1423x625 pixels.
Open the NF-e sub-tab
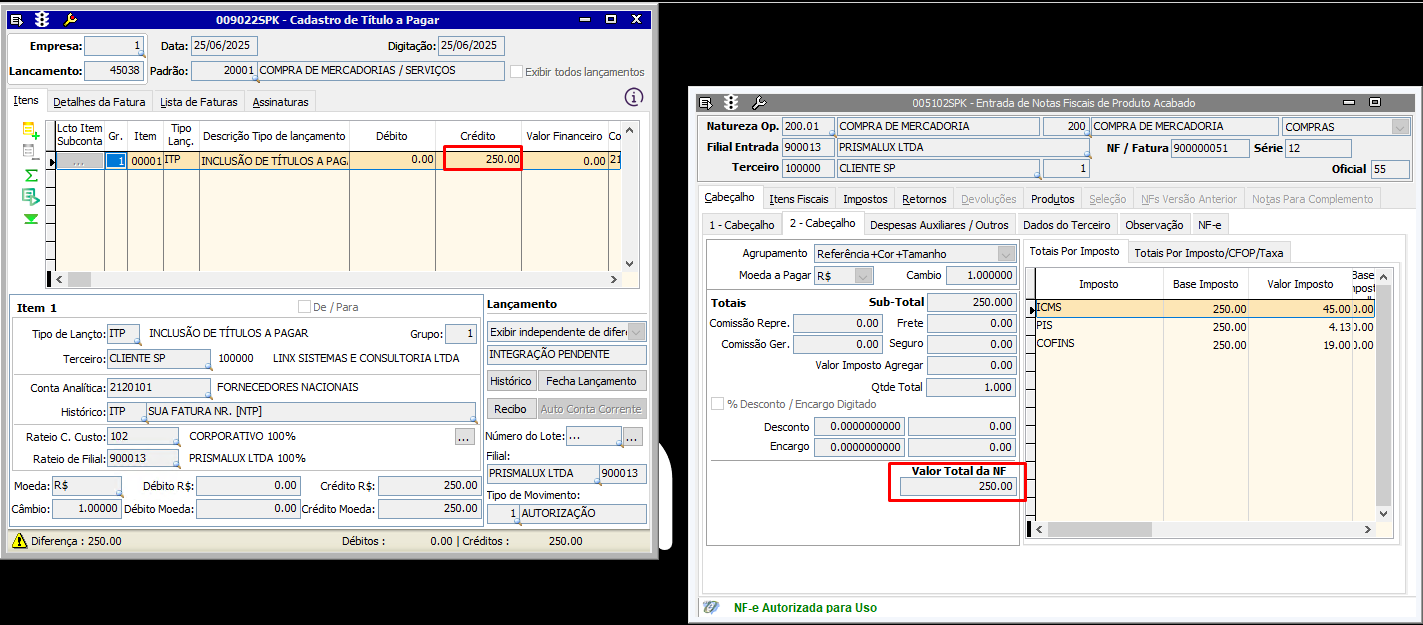click(x=1210, y=225)
